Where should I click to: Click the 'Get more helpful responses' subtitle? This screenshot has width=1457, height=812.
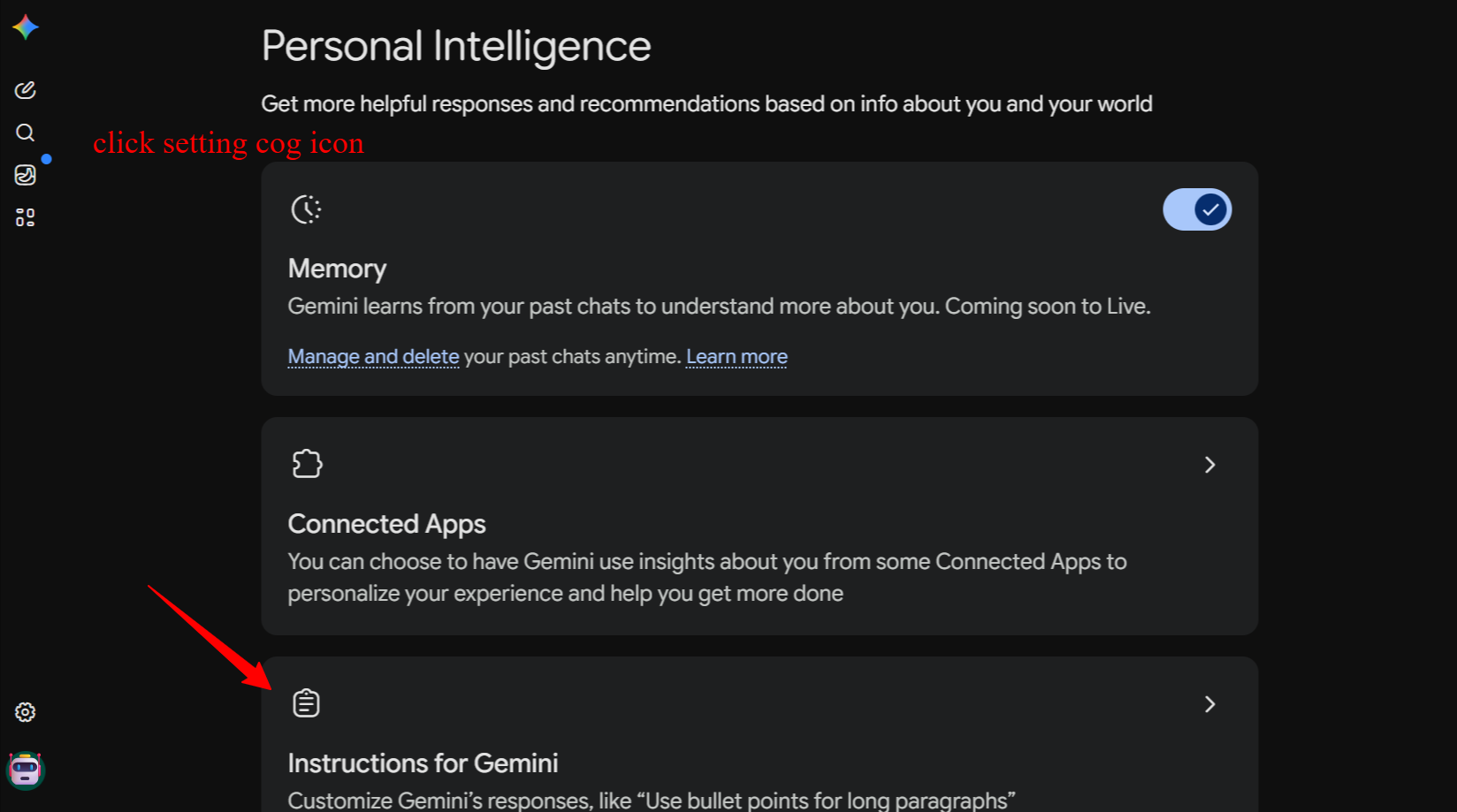click(706, 104)
